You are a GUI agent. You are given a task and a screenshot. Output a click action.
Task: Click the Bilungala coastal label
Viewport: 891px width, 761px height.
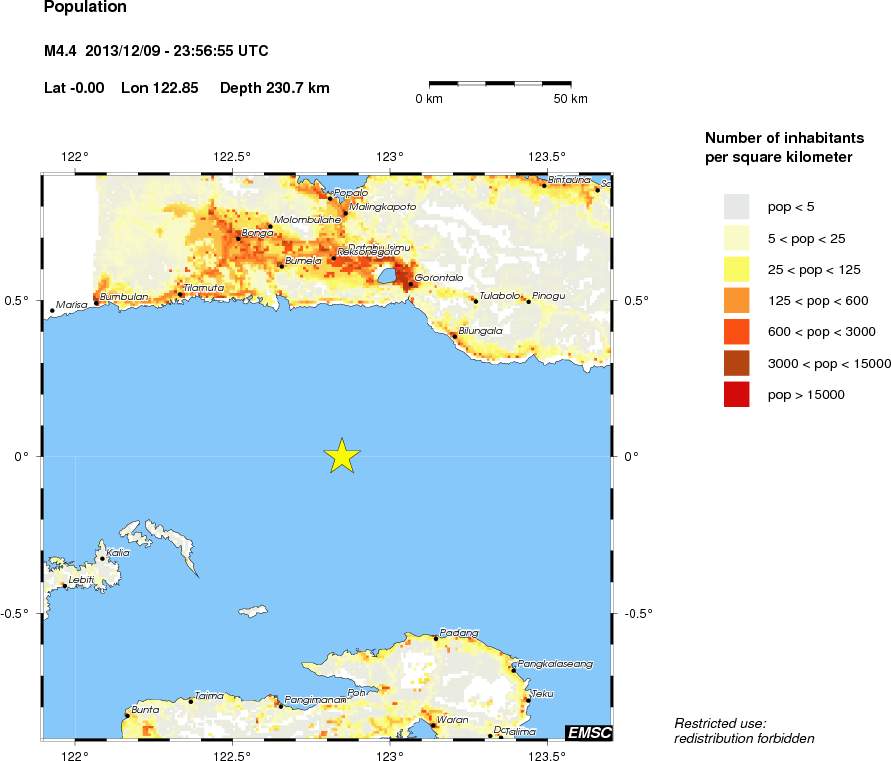click(481, 331)
